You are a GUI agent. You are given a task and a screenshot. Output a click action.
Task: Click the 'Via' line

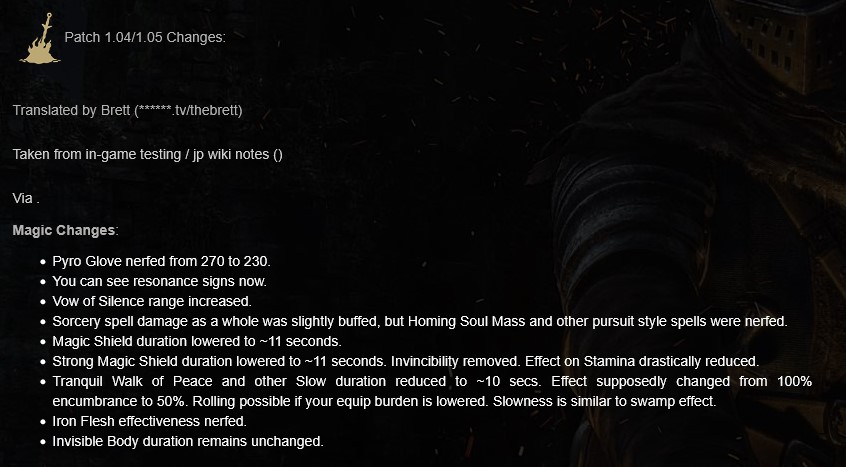(26, 197)
